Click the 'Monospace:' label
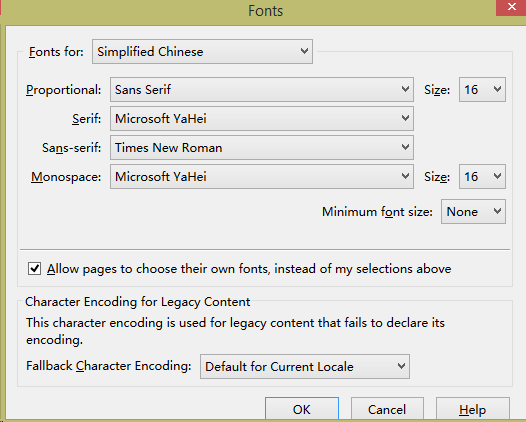Viewport: 526px width, 422px height. point(66,177)
